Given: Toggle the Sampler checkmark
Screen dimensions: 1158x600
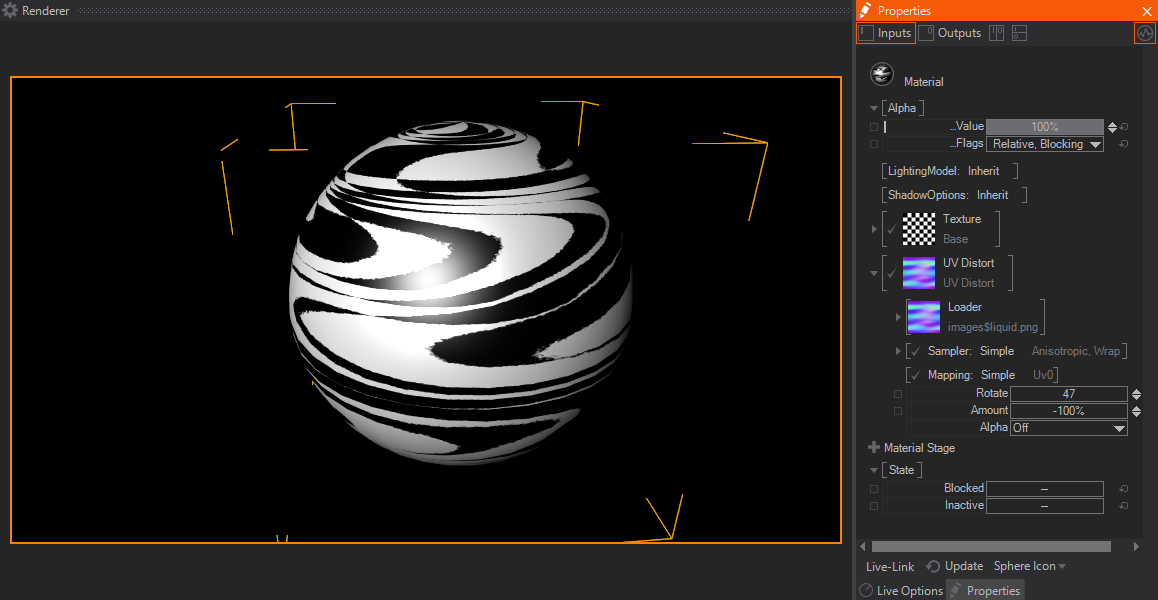Looking at the screenshot, I should point(914,351).
